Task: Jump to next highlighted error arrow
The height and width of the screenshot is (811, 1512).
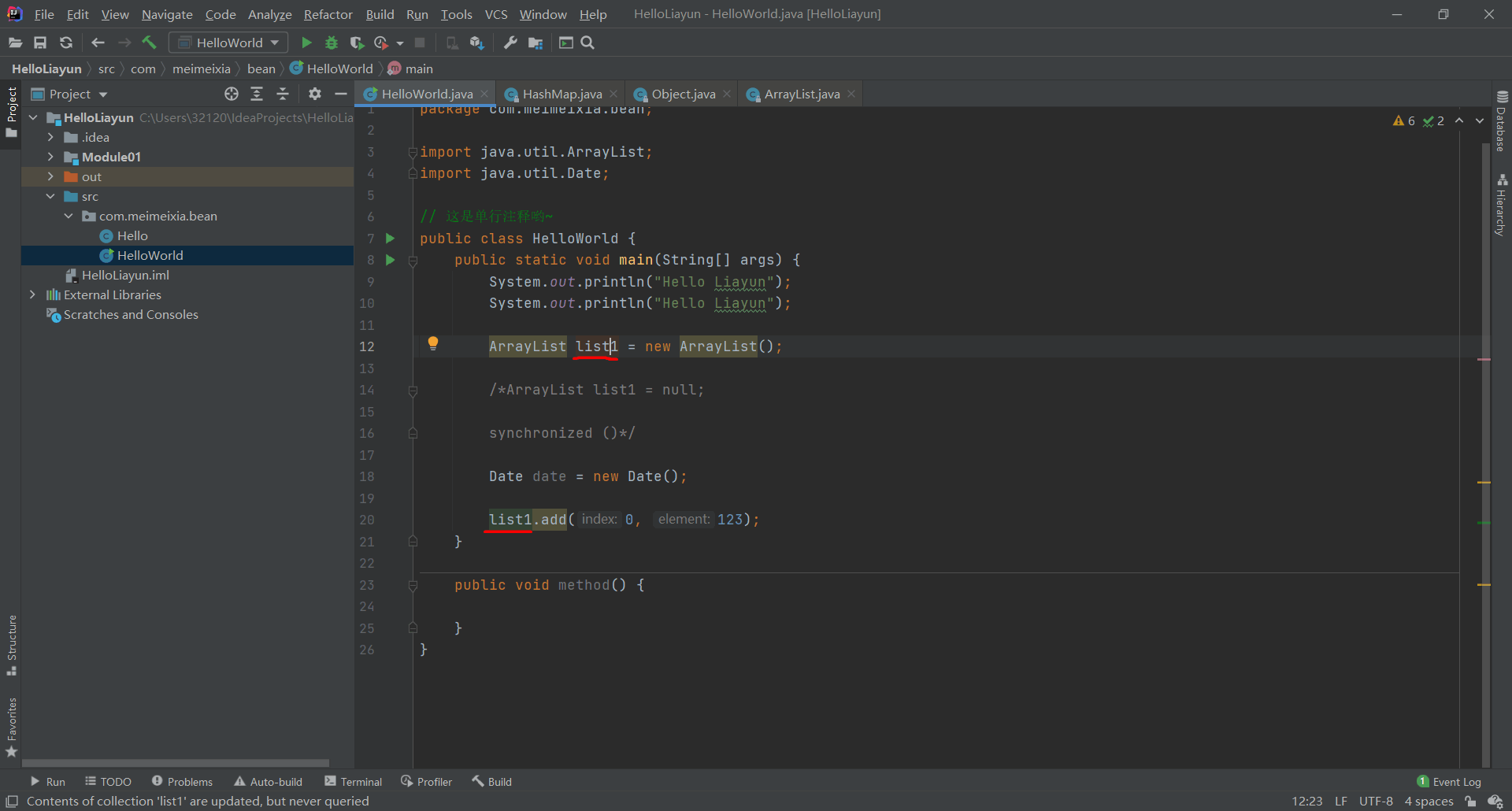Action: coord(1480,120)
